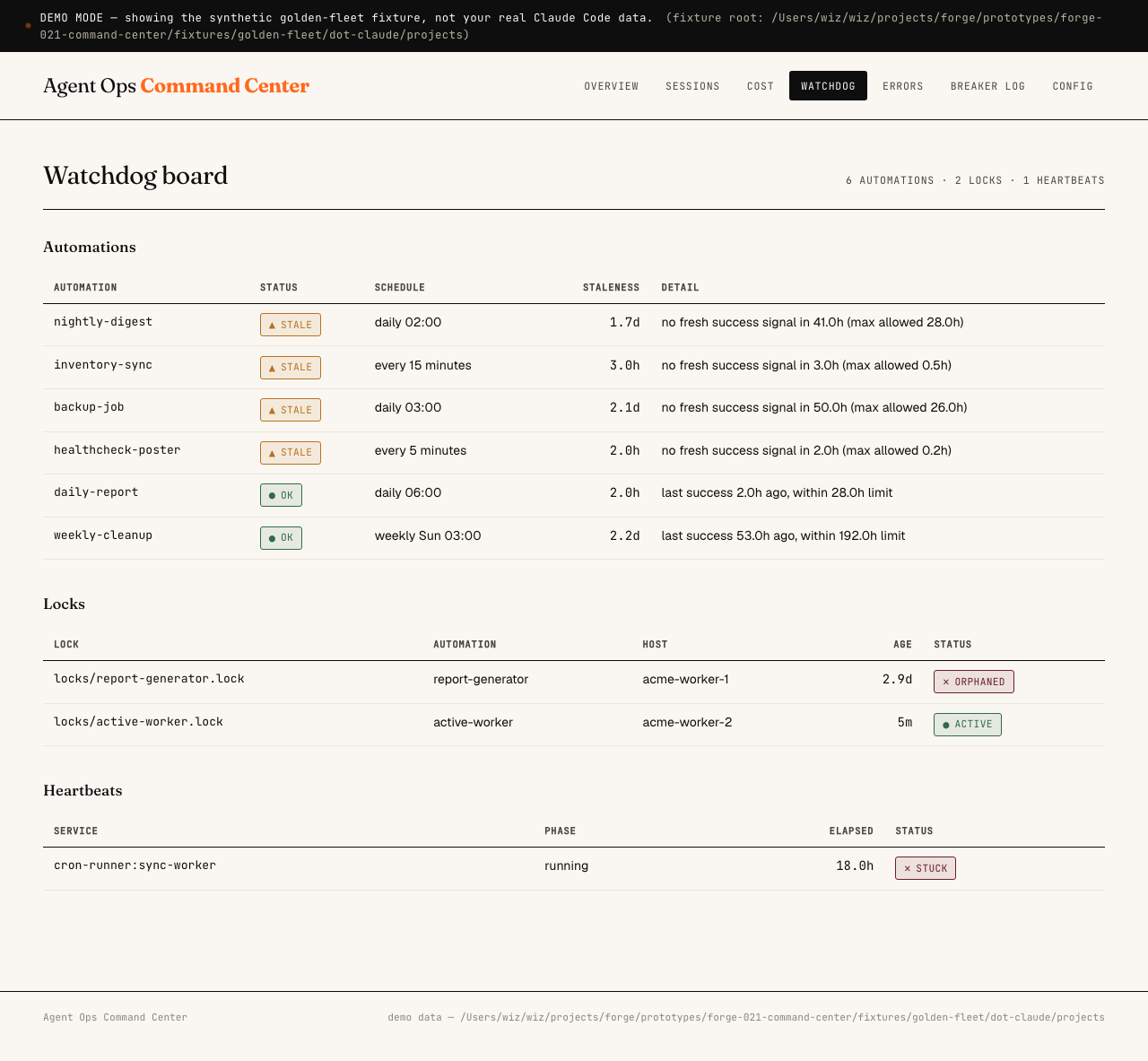
Task: Click the acme-worker-2 host cell
Action: pyautogui.click(x=687, y=722)
